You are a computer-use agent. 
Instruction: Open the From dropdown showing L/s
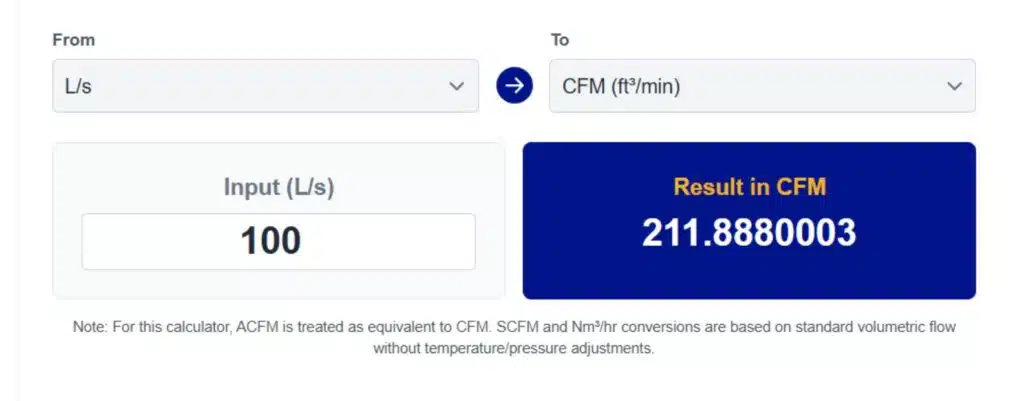(265, 86)
